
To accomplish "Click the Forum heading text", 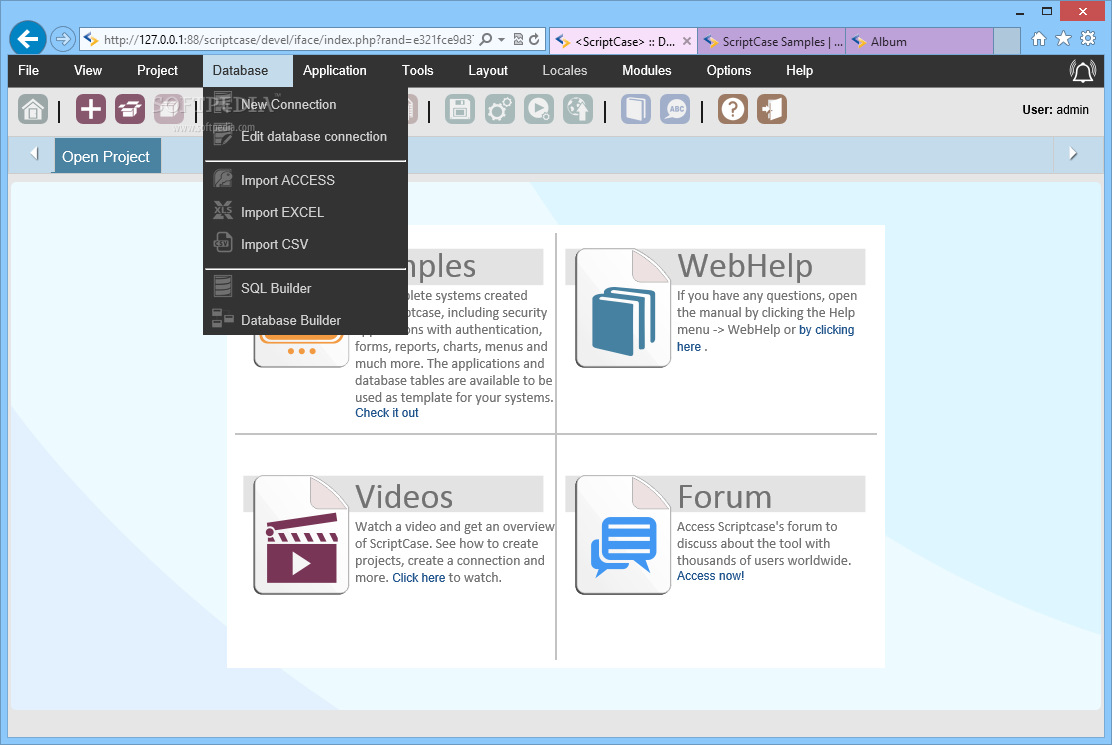I will click(724, 496).
